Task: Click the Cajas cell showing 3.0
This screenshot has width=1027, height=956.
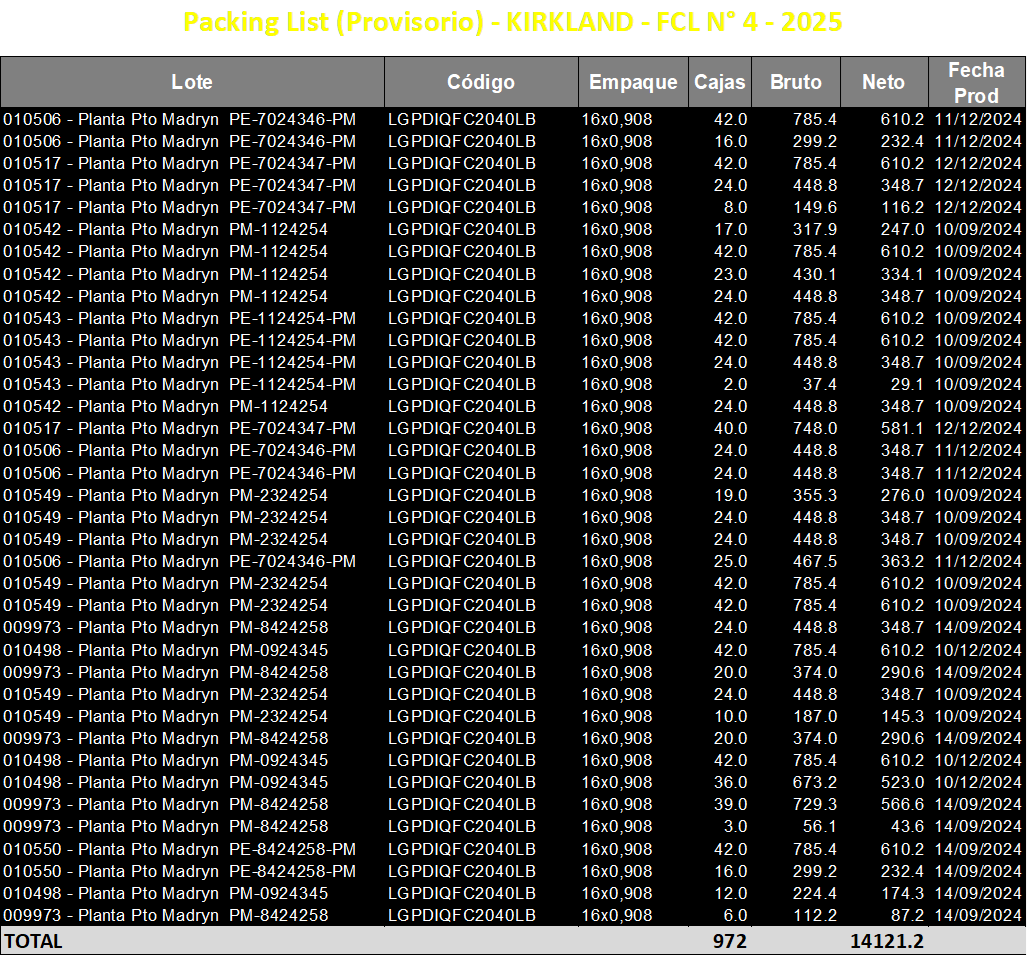Action: (735, 826)
